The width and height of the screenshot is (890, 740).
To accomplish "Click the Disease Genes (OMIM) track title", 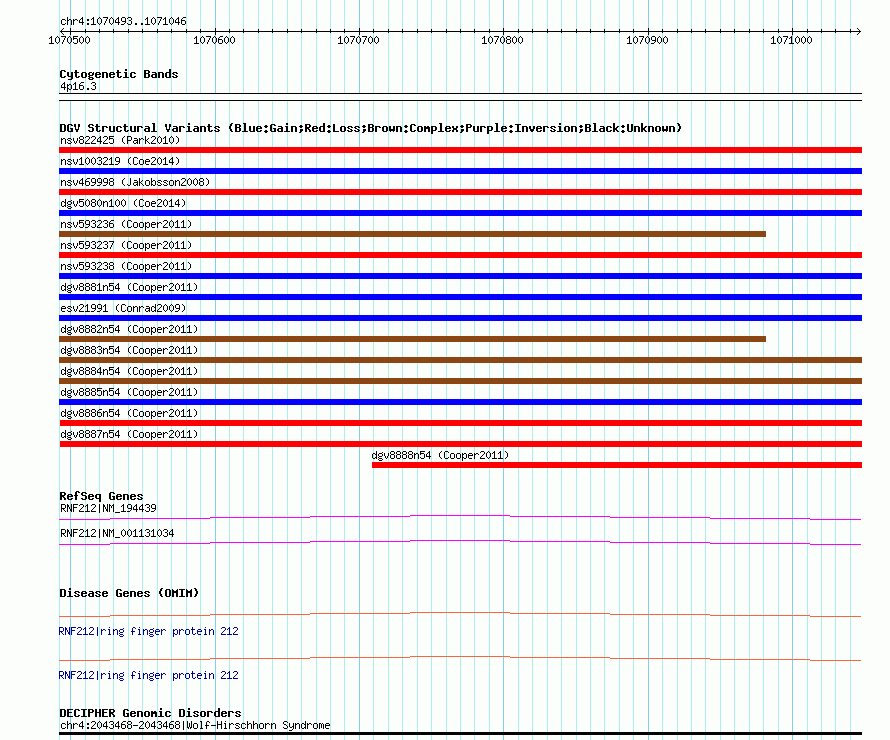I will [129, 593].
